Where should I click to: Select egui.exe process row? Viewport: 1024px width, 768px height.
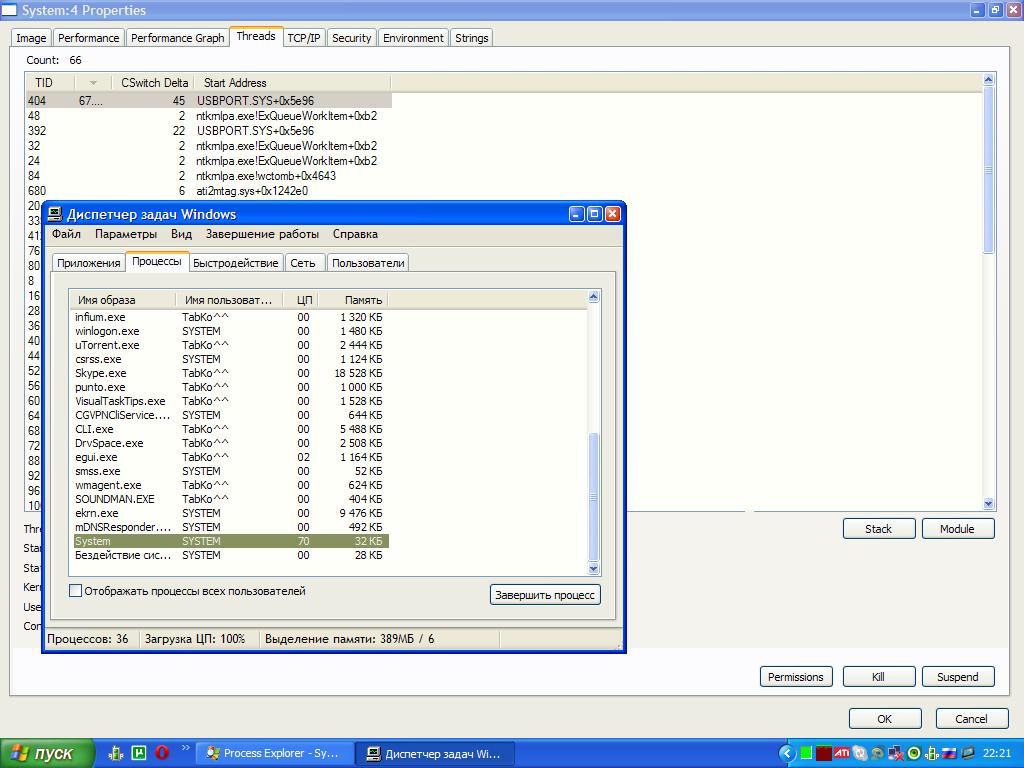pos(229,457)
